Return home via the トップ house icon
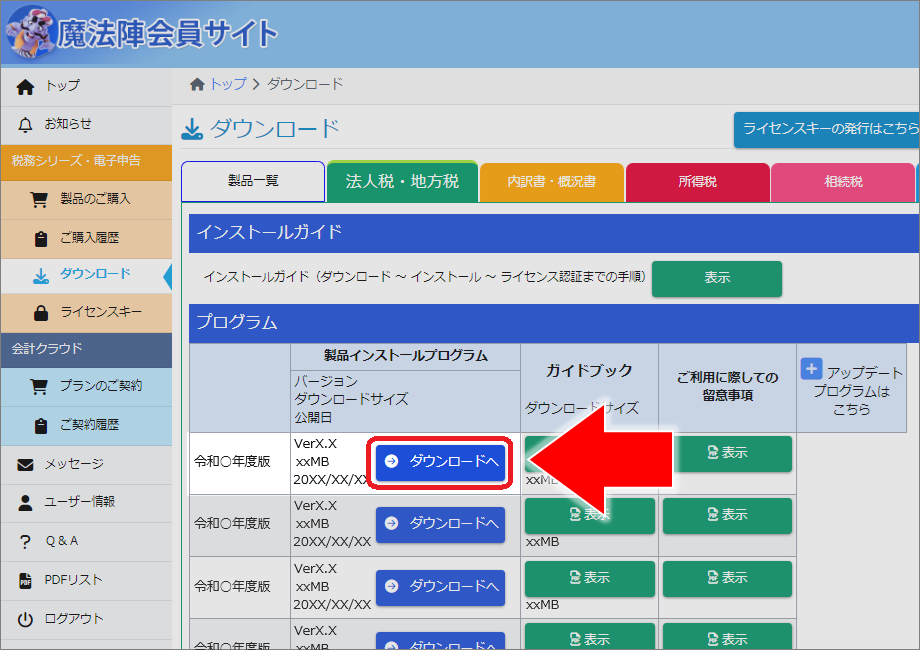Screen dimensions: 920x650 click(25, 87)
